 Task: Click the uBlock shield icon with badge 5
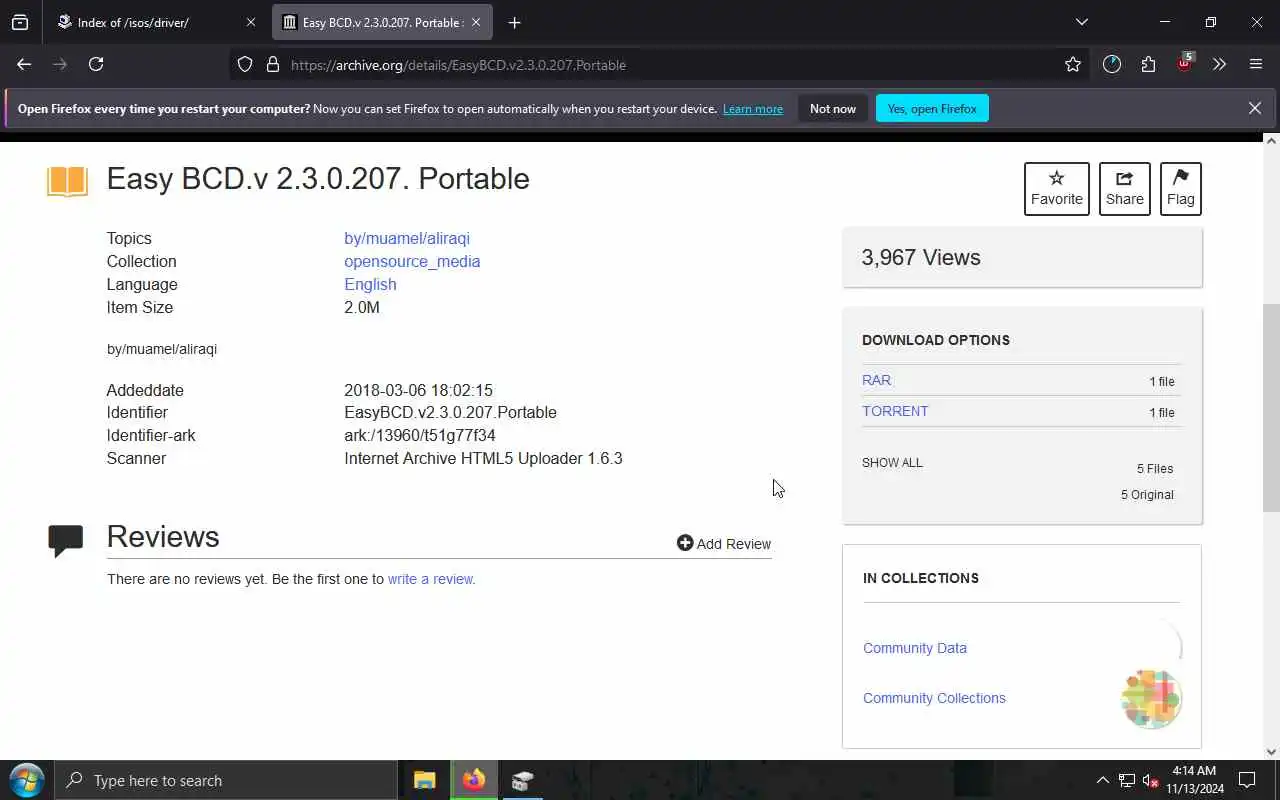[1185, 63]
